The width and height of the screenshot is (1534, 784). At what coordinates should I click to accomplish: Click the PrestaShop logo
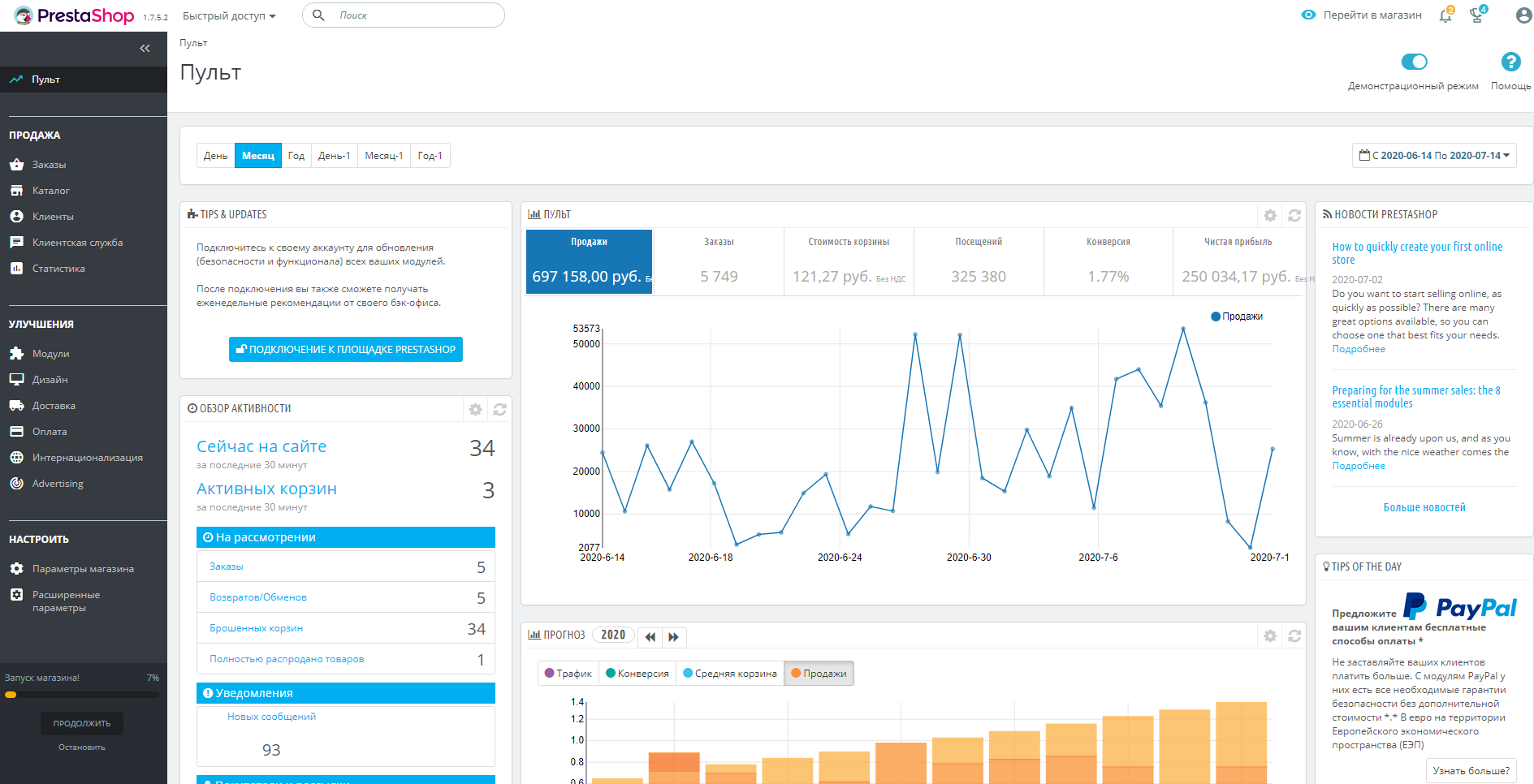coord(74,15)
